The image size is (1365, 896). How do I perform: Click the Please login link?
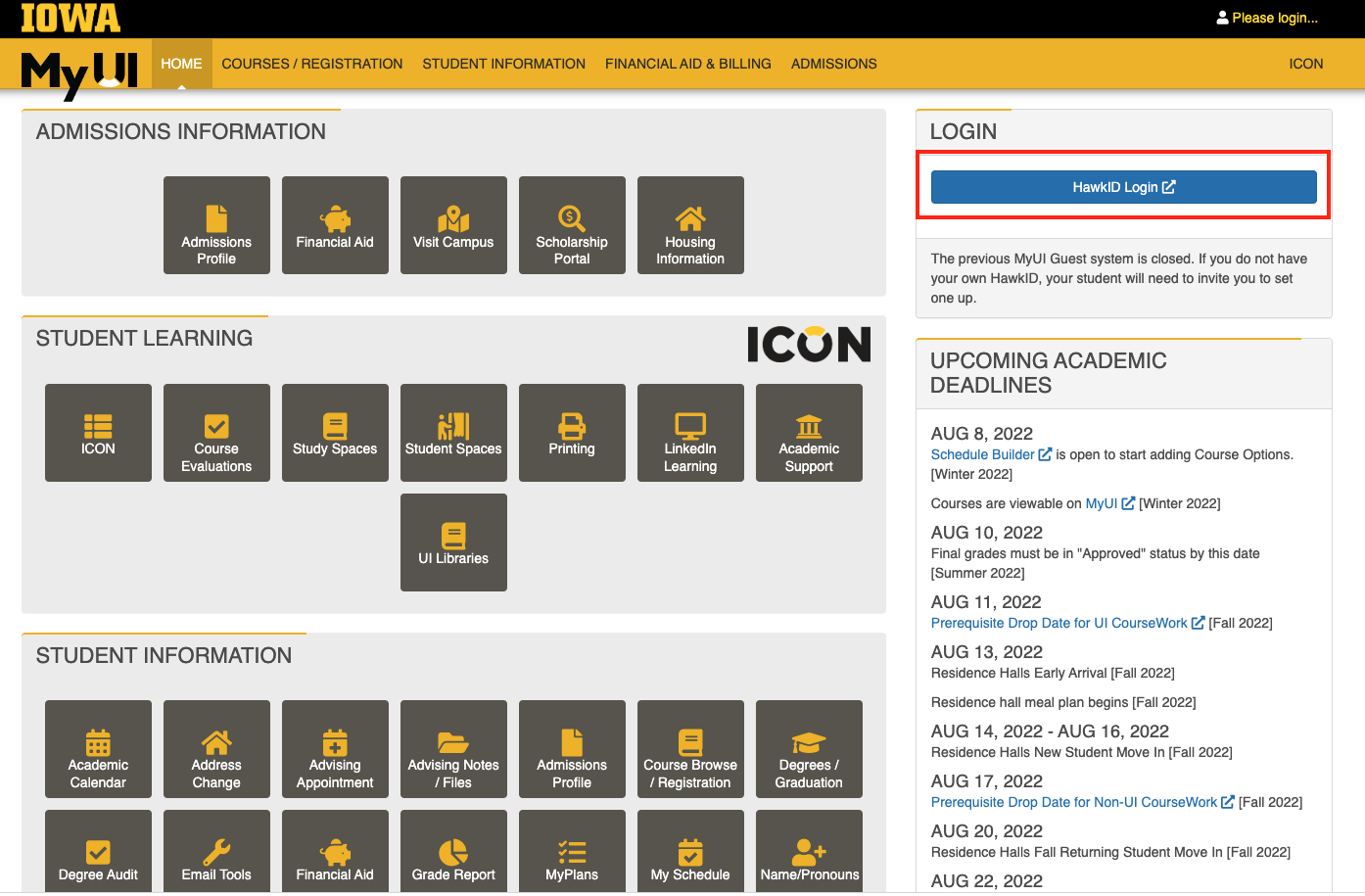coord(1267,18)
